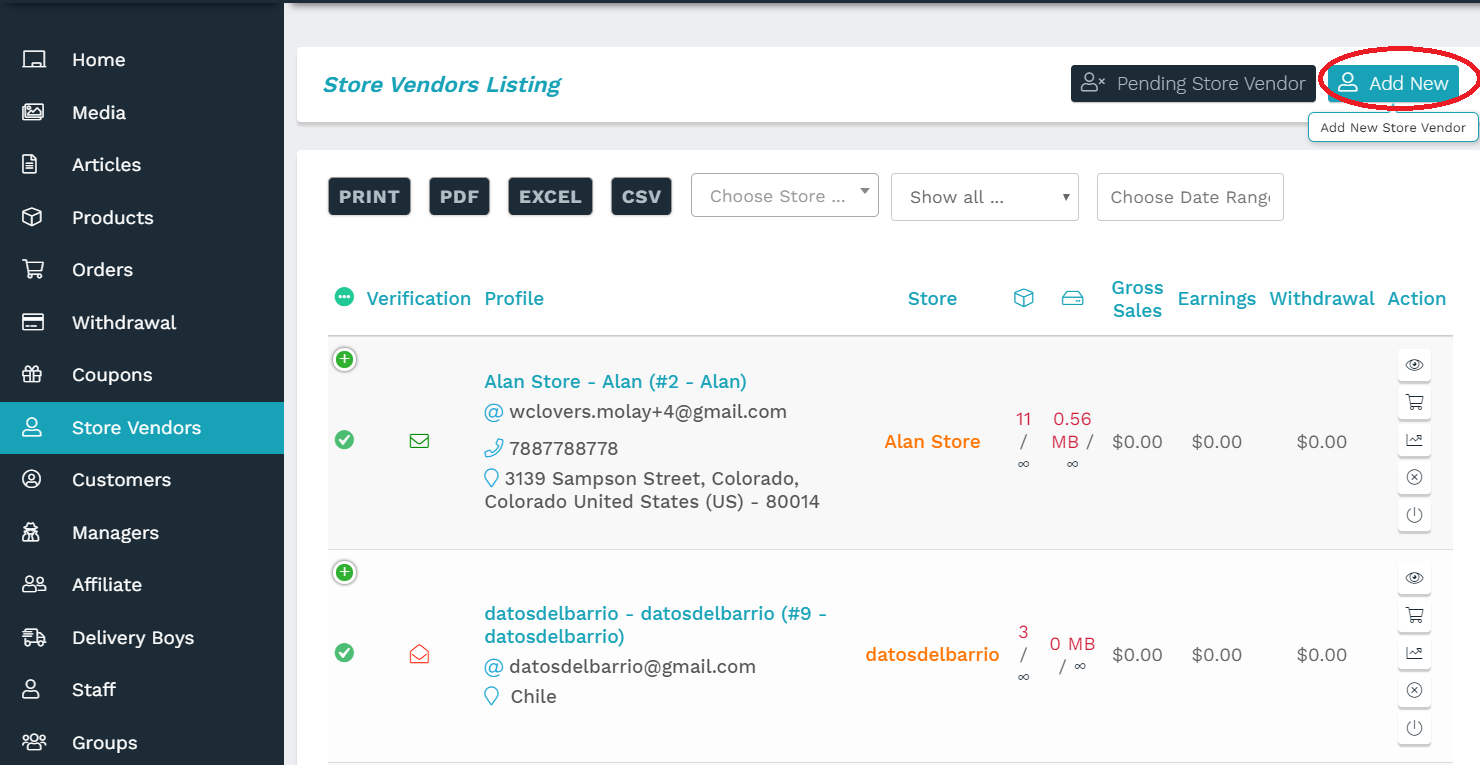This screenshot has height=765, width=1480.
Task: Open sales chart icon for datosdelbarrio
Action: coord(1414,653)
